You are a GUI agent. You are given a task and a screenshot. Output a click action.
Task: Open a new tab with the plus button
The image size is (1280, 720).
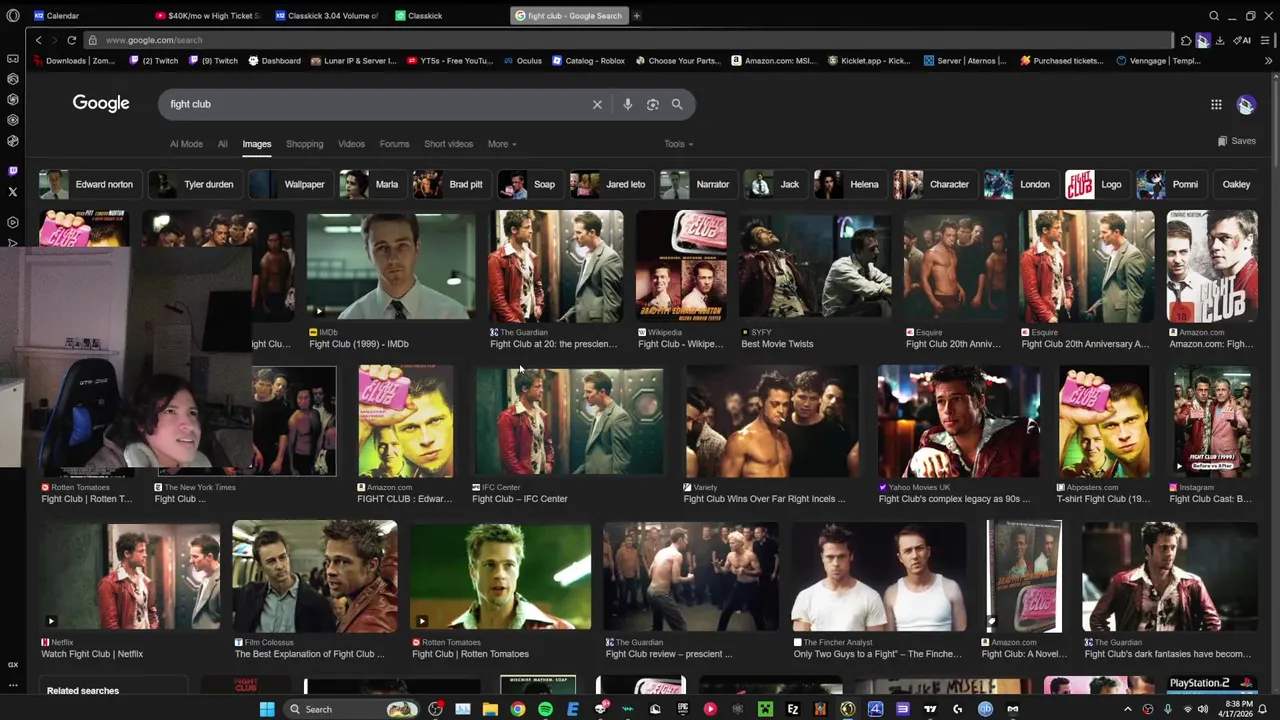(636, 15)
